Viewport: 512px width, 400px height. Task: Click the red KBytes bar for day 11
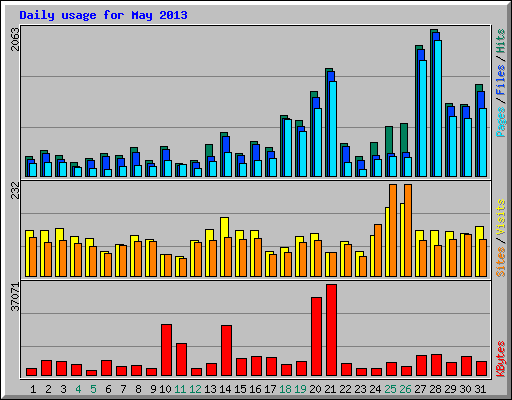click(182, 360)
